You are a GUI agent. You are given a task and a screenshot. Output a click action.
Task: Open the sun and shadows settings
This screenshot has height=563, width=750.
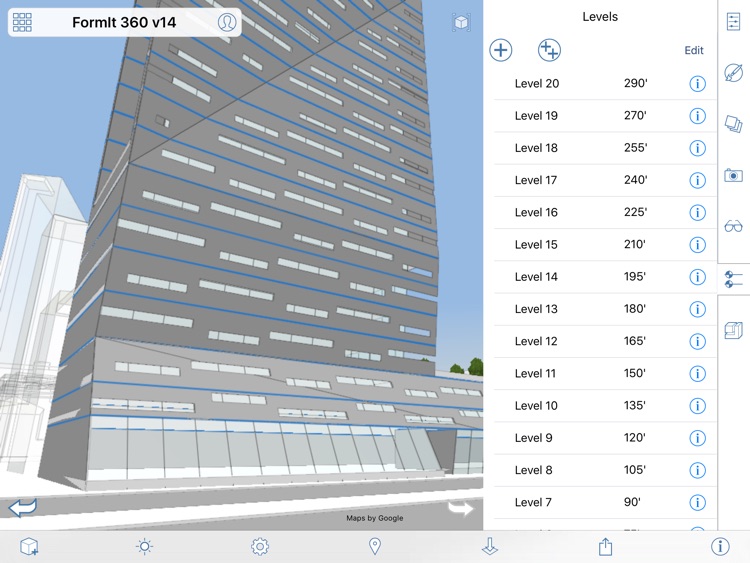click(x=144, y=546)
